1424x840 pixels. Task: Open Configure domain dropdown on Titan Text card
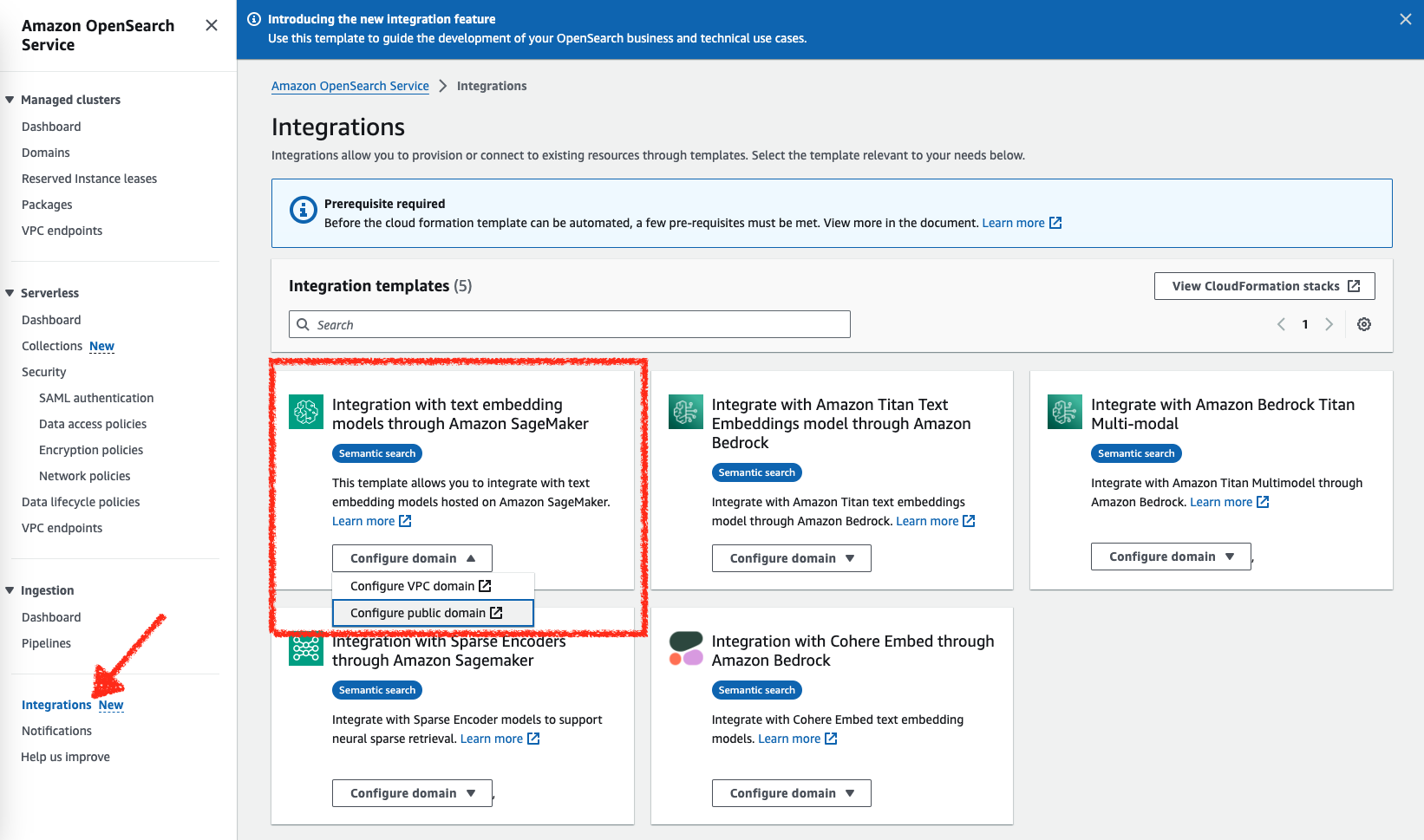[790, 557]
